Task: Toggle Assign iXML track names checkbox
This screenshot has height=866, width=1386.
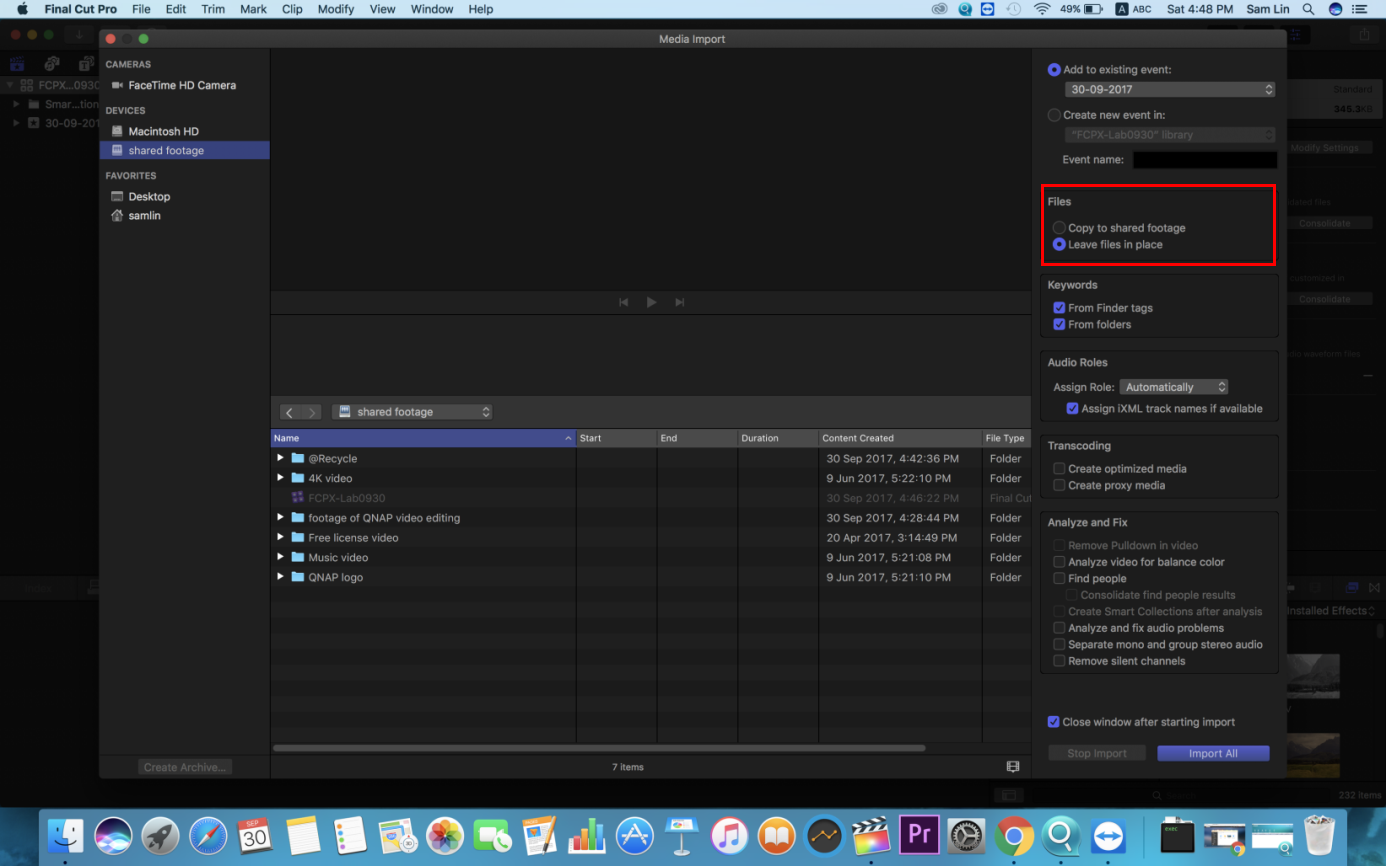Action: (1072, 408)
